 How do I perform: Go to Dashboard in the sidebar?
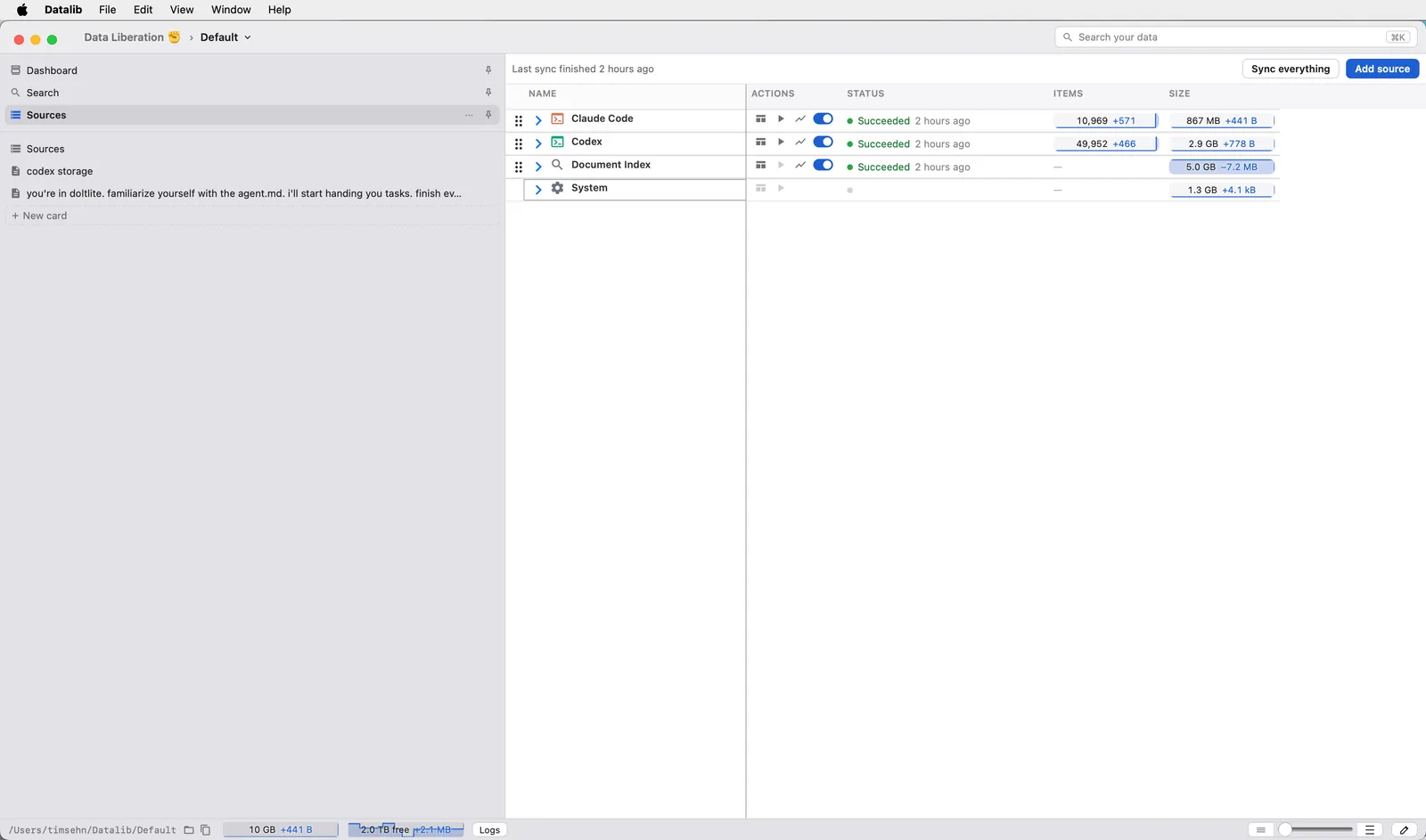(x=252, y=70)
